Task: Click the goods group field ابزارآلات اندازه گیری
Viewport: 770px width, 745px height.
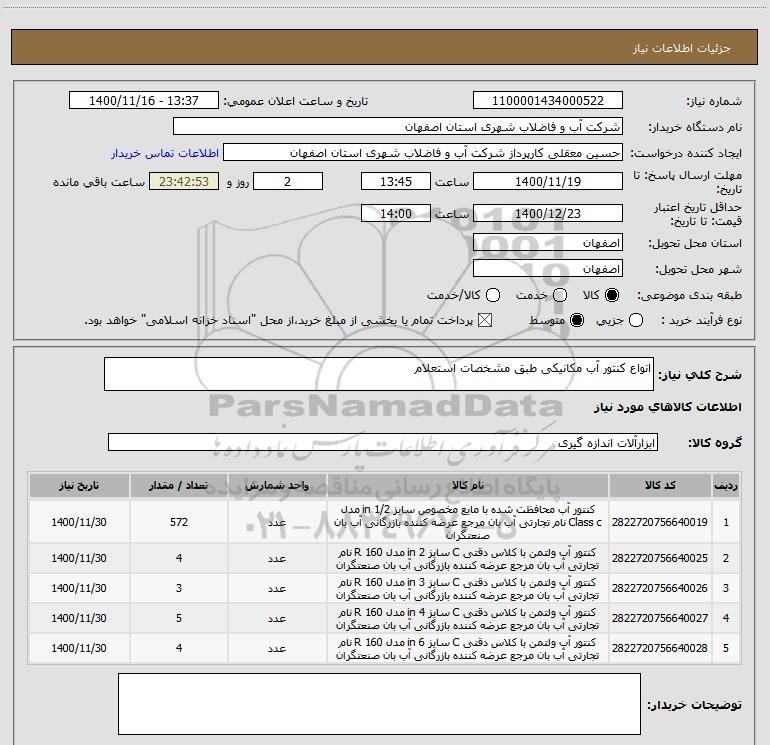Action: pos(383,442)
